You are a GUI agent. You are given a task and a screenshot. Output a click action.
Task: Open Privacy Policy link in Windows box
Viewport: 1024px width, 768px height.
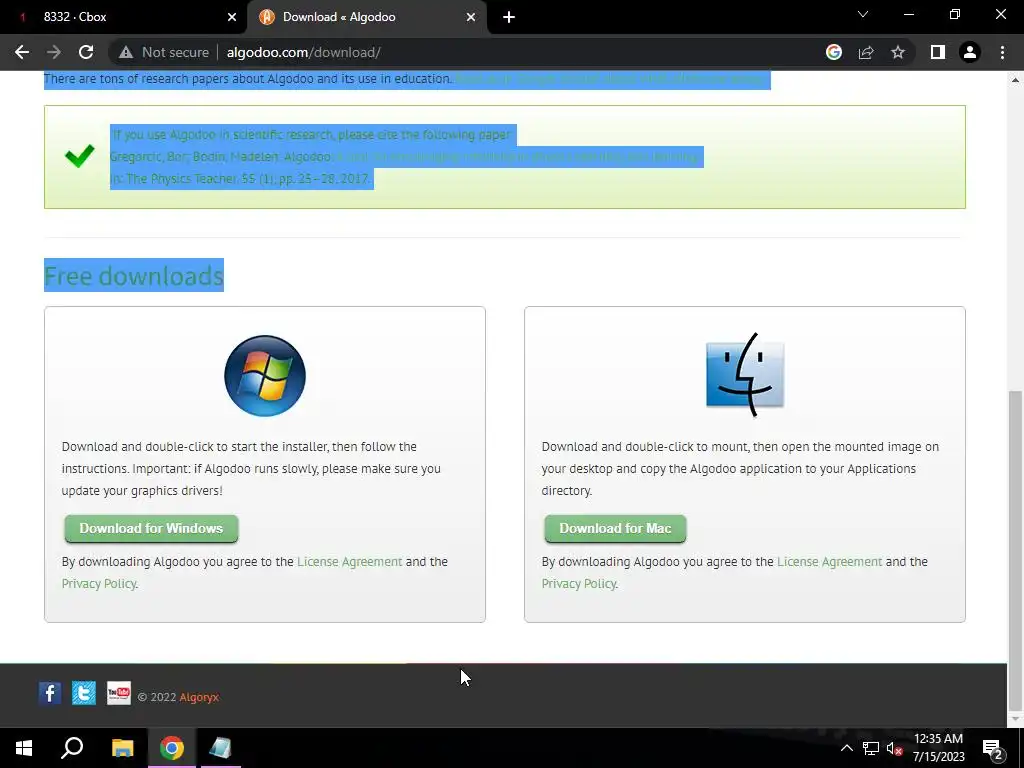(99, 584)
